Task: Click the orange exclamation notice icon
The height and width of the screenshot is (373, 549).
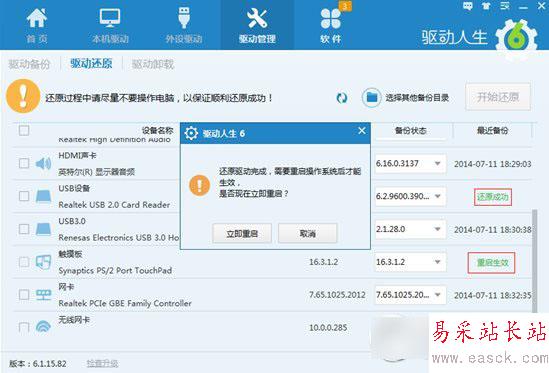Action: (23, 96)
